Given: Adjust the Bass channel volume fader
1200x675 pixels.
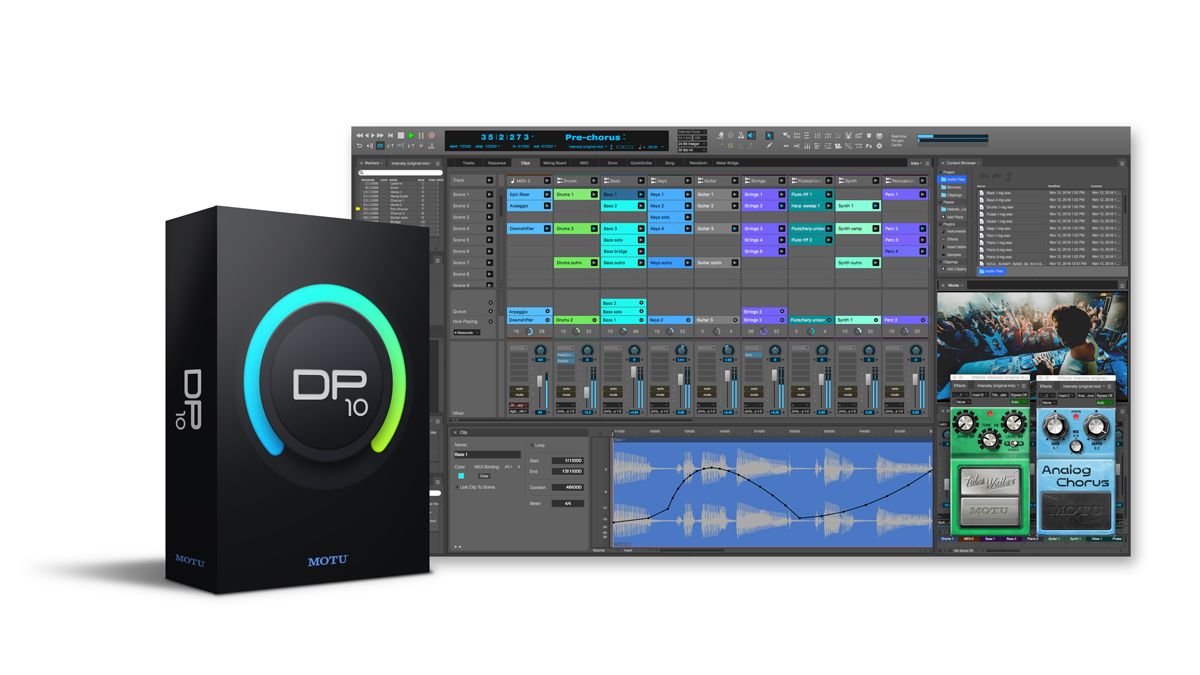Looking at the screenshot, I should point(633,372).
